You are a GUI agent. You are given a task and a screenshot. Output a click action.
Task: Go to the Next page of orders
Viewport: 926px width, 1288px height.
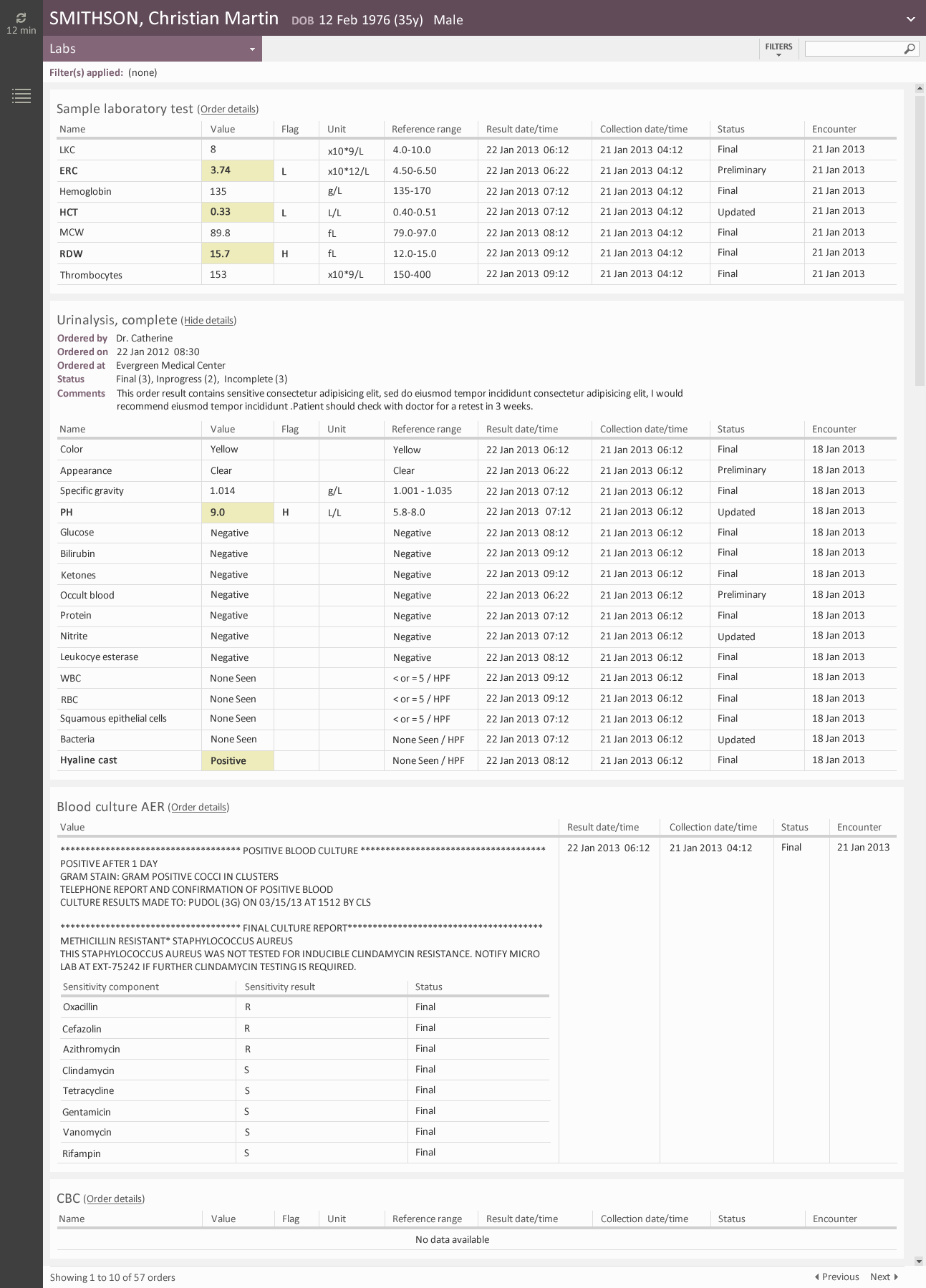[884, 1277]
